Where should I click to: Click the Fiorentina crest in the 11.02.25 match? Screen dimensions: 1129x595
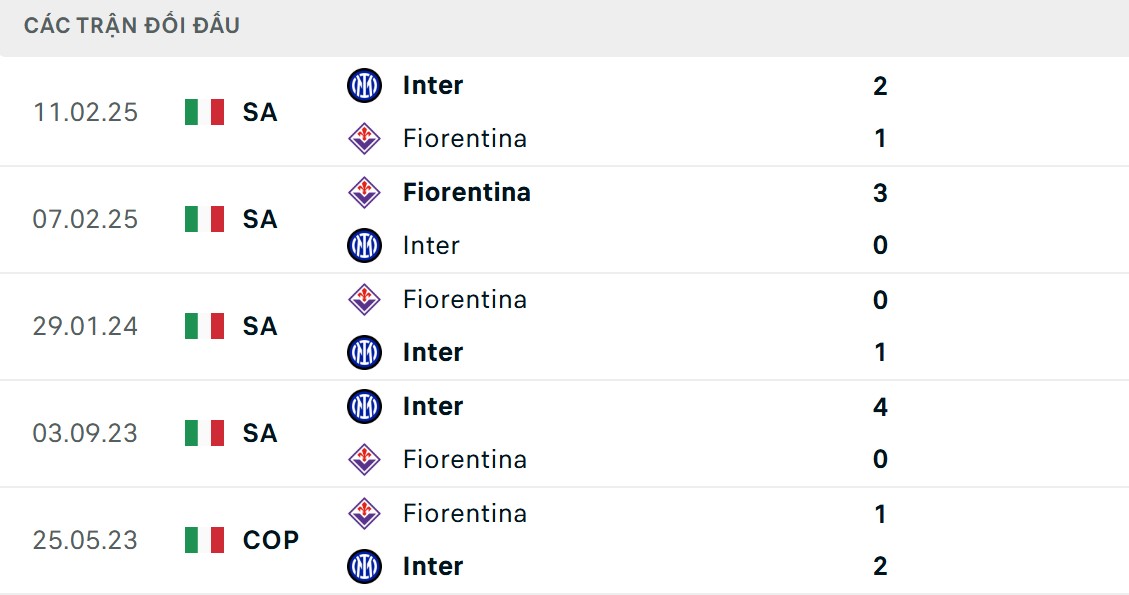coord(364,138)
